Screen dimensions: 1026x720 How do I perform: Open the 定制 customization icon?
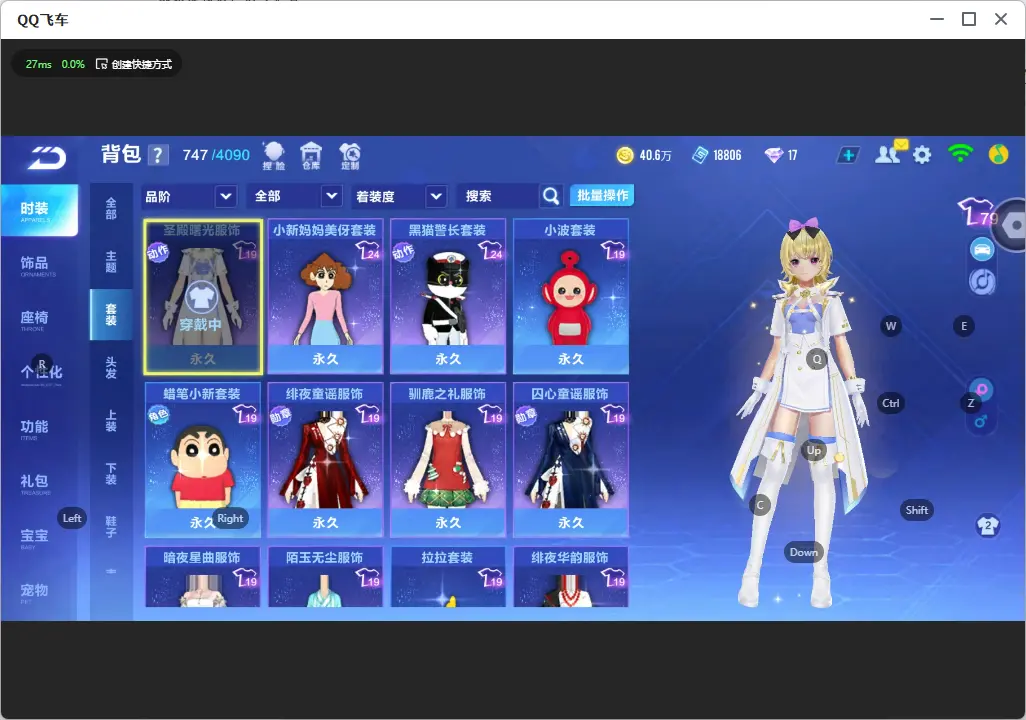(350, 156)
